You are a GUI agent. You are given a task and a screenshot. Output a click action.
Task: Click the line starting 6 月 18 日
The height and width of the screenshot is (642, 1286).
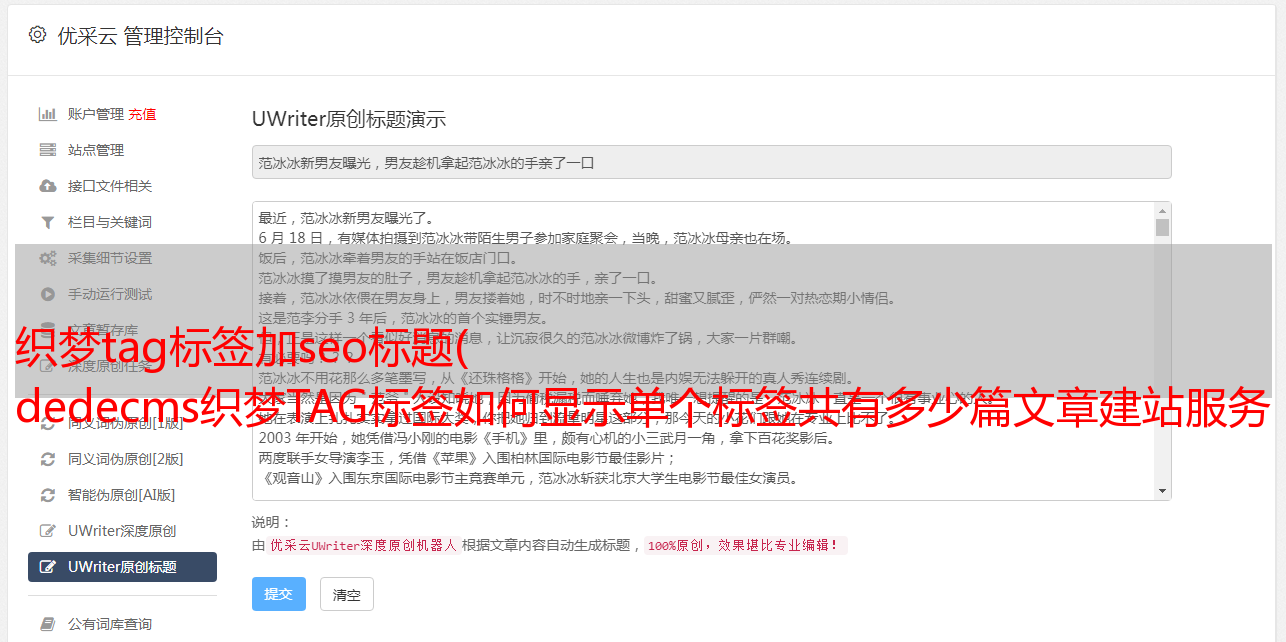click(x=526, y=238)
